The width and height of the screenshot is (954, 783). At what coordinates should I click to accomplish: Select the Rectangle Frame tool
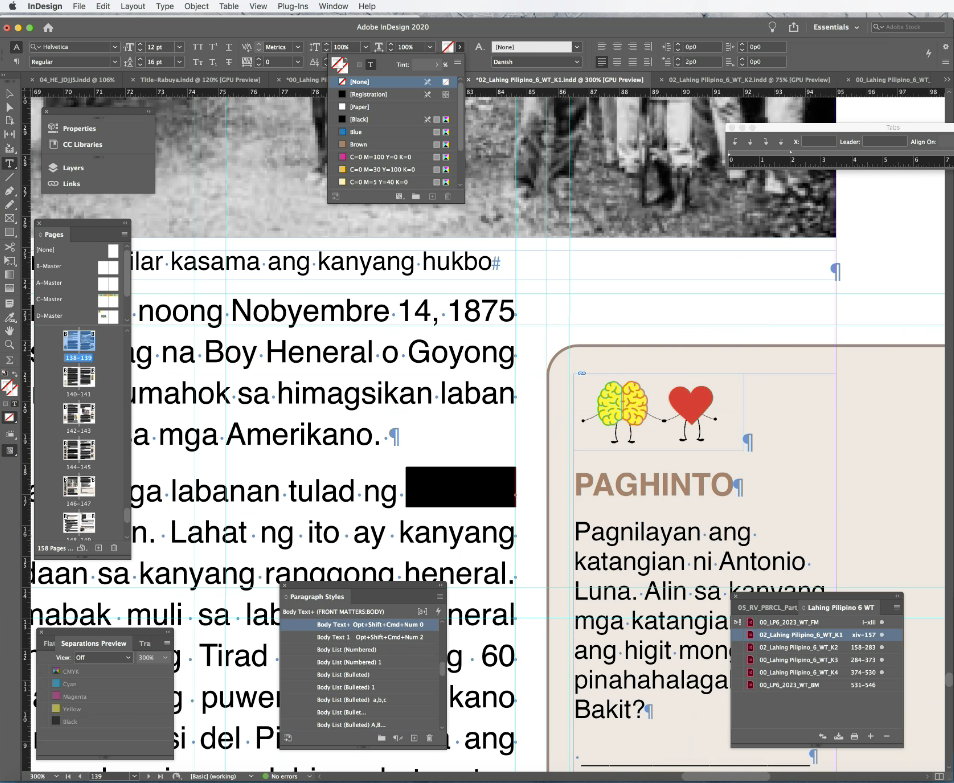click(x=10, y=218)
